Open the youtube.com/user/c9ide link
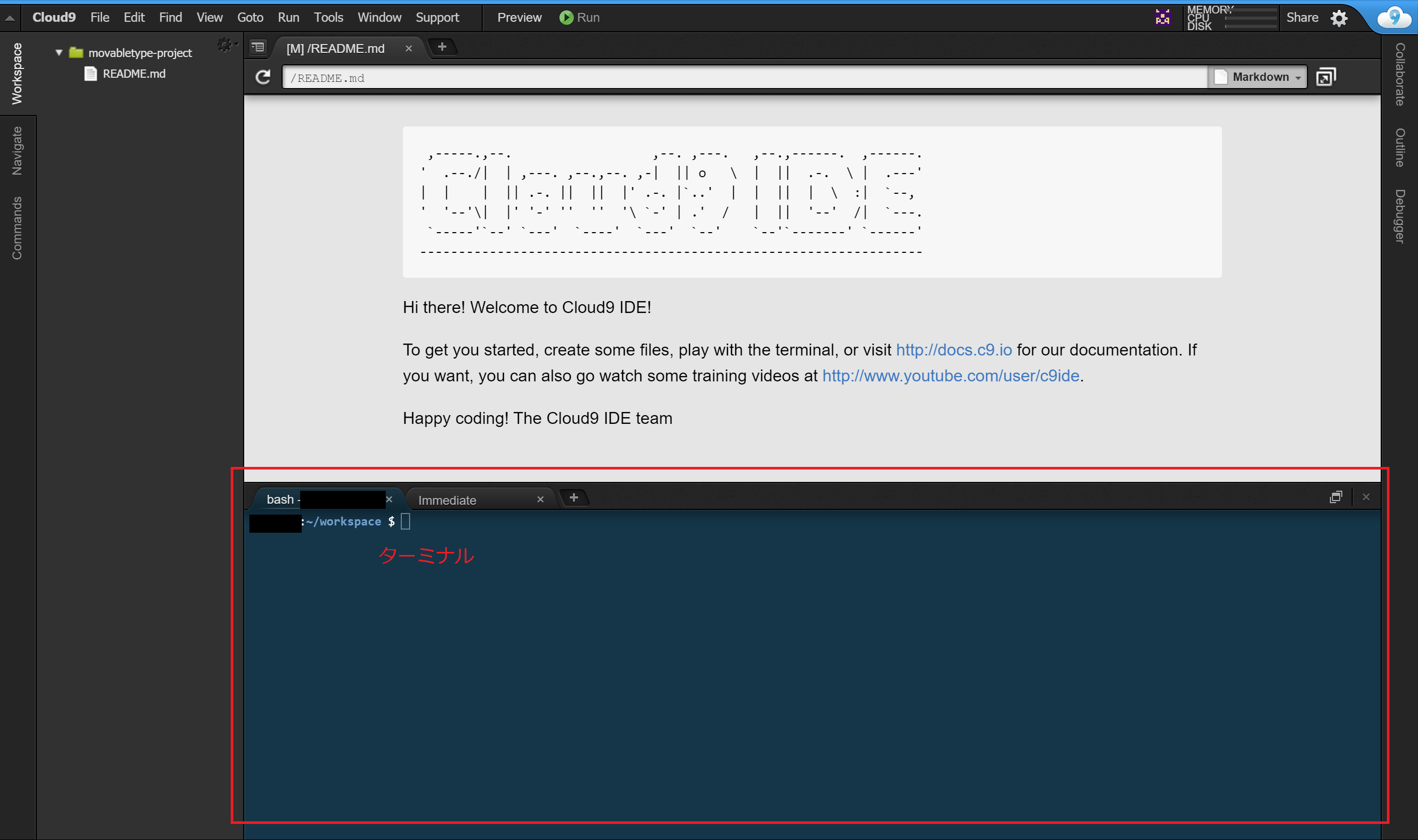 tap(950, 376)
